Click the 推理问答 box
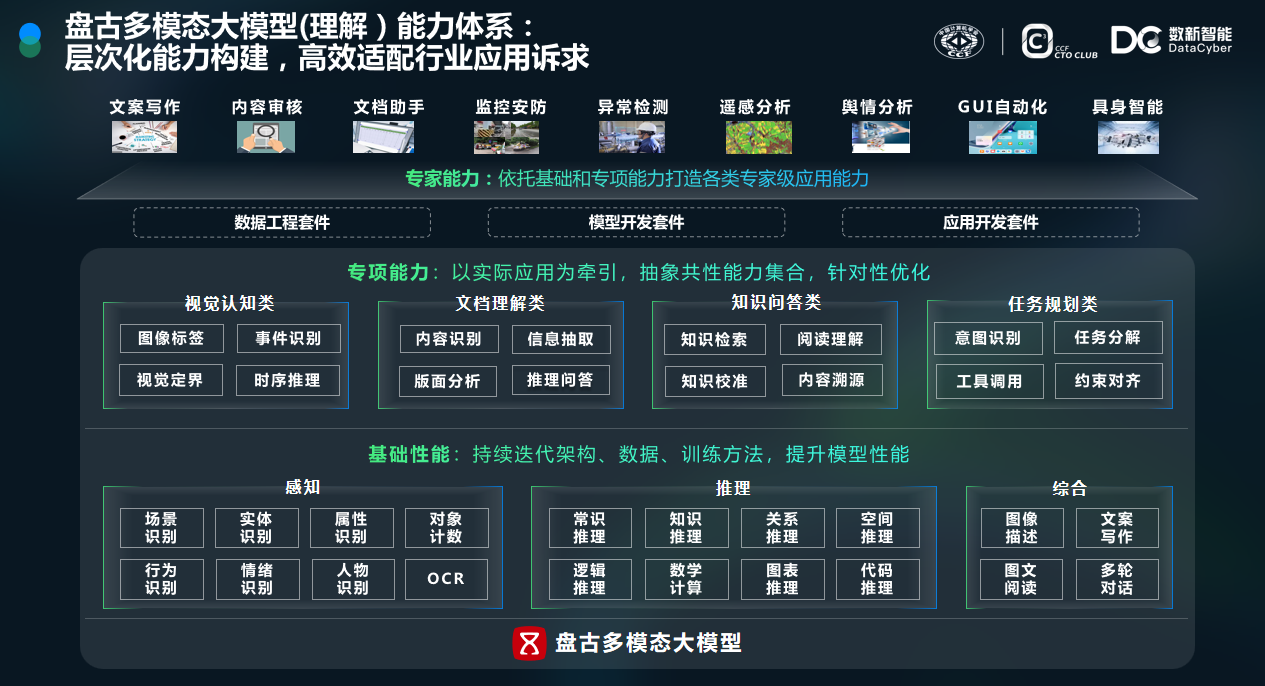The width and height of the screenshot is (1265, 686). (x=561, y=380)
